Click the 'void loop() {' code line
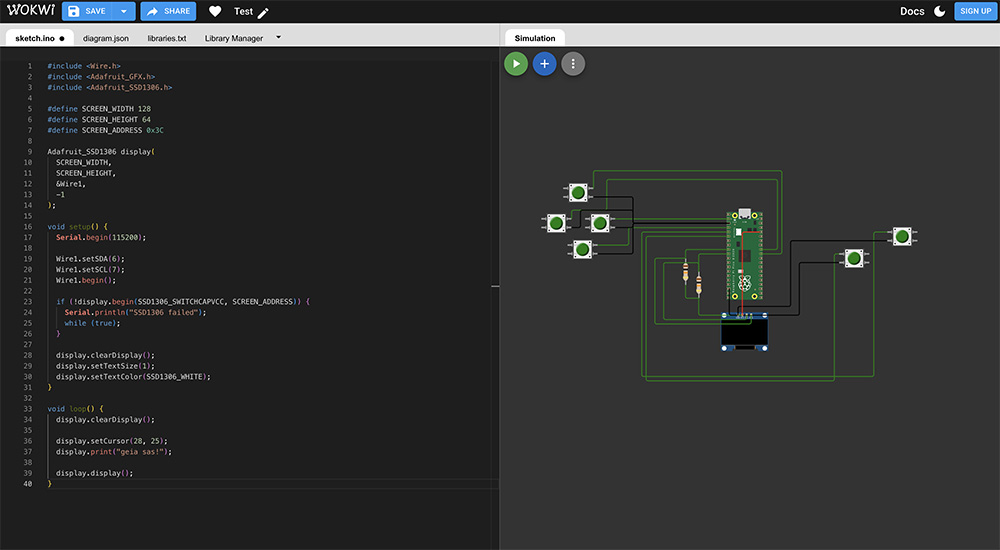This screenshot has width=1000, height=550. coord(75,408)
